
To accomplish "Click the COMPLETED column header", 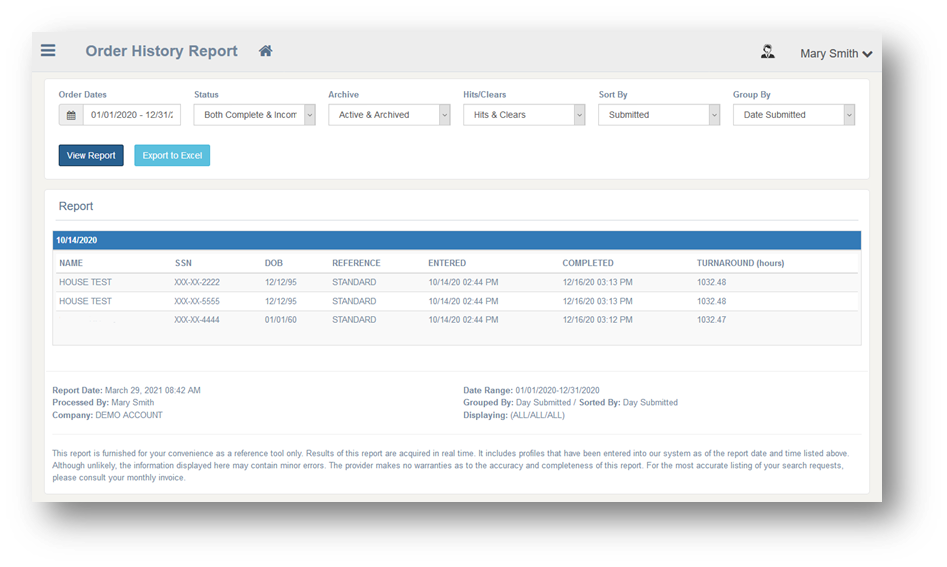I will [588, 263].
